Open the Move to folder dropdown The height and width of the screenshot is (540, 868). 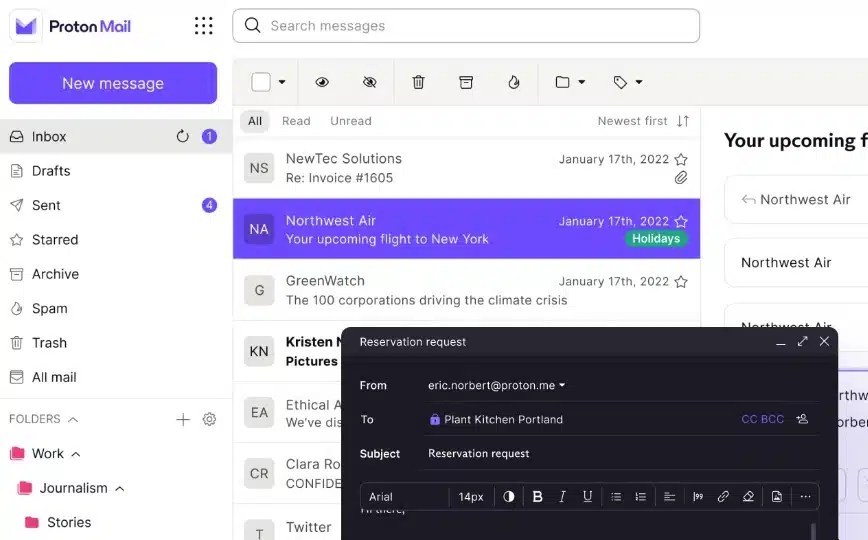click(570, 82)
